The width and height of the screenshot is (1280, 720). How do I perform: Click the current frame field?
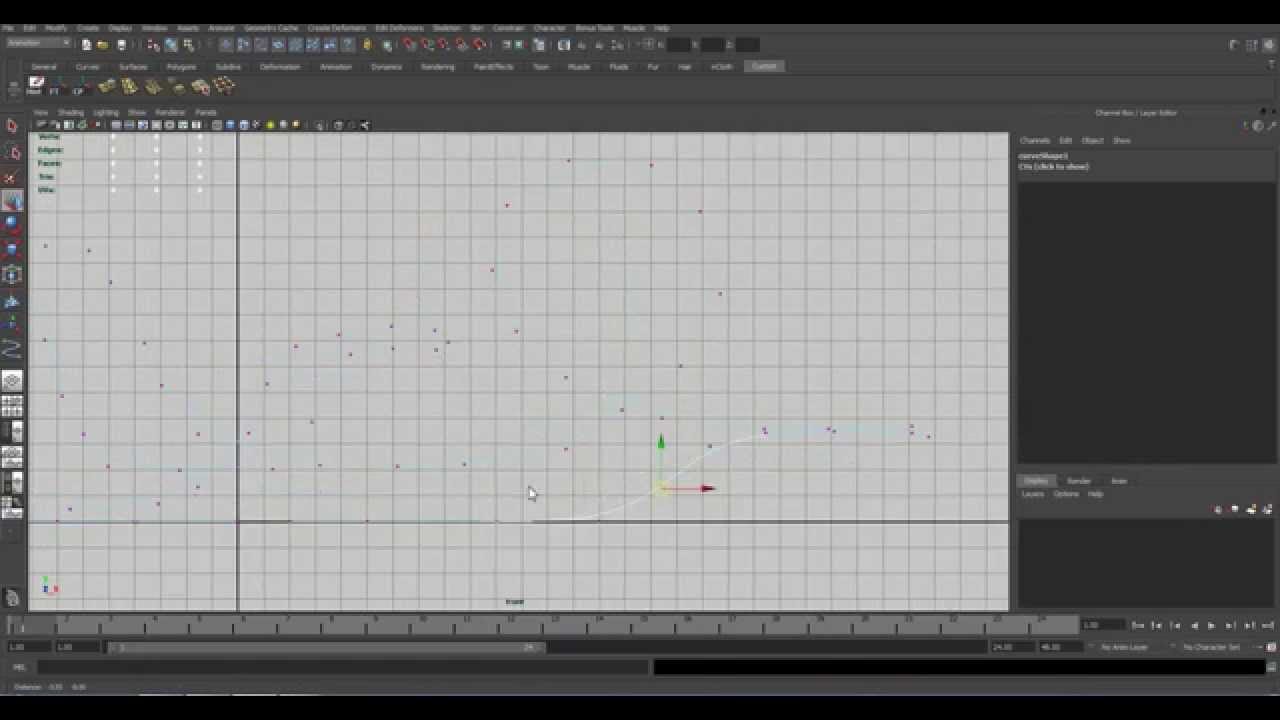[x=1103, y=625]
